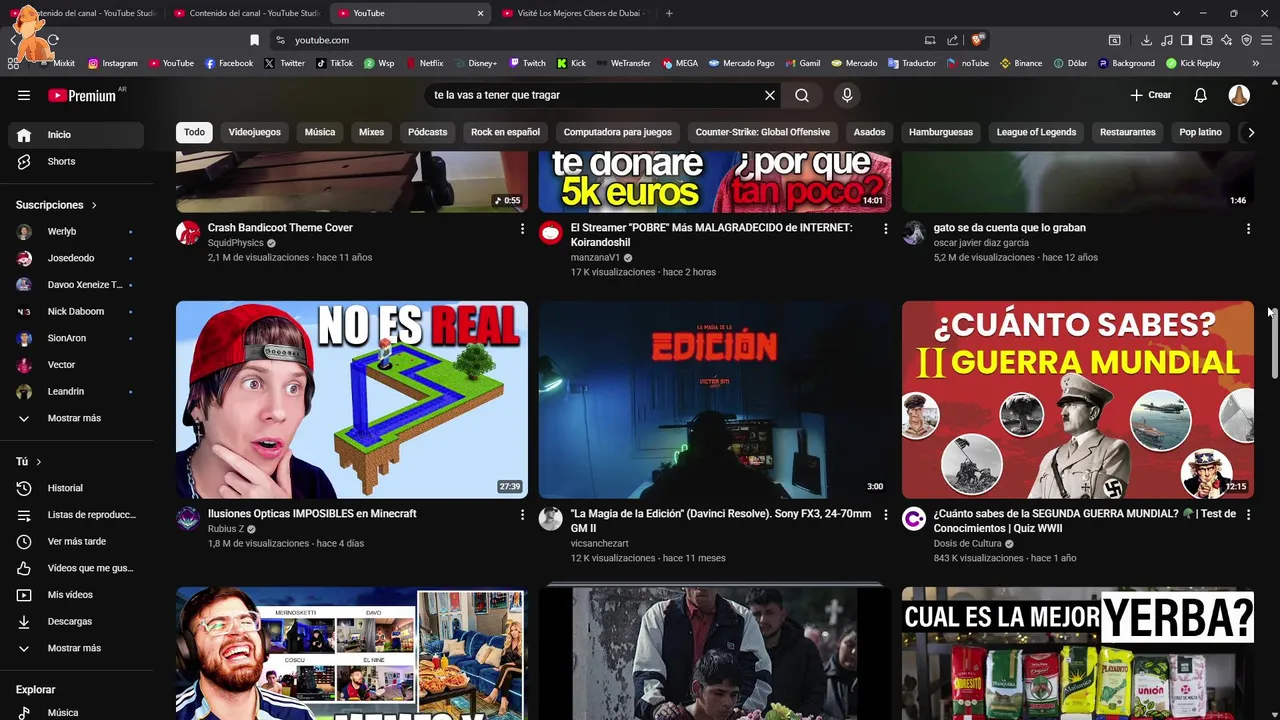Open browser downloads icon

click(x=1146, y=40)
